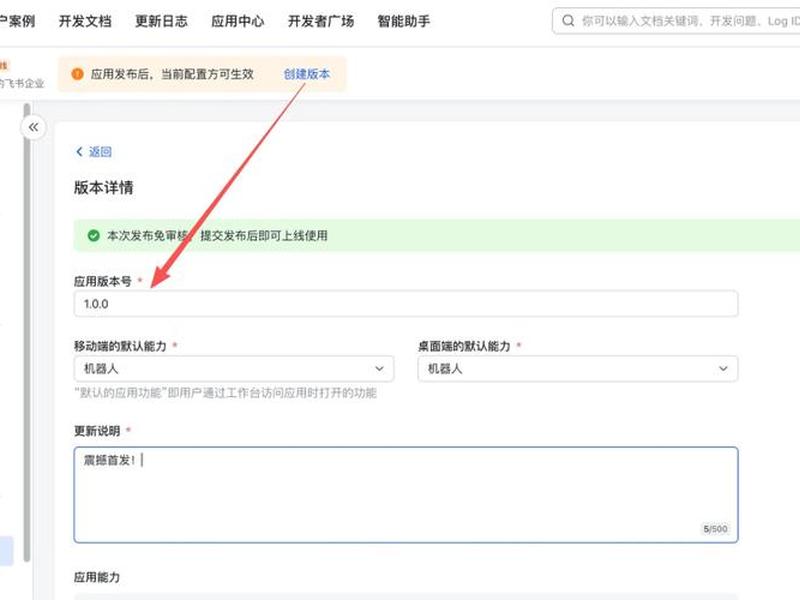Click the 本次发布免审核 notice text
This screenshot has width=800, height=600.
click(x=217, y=235)
